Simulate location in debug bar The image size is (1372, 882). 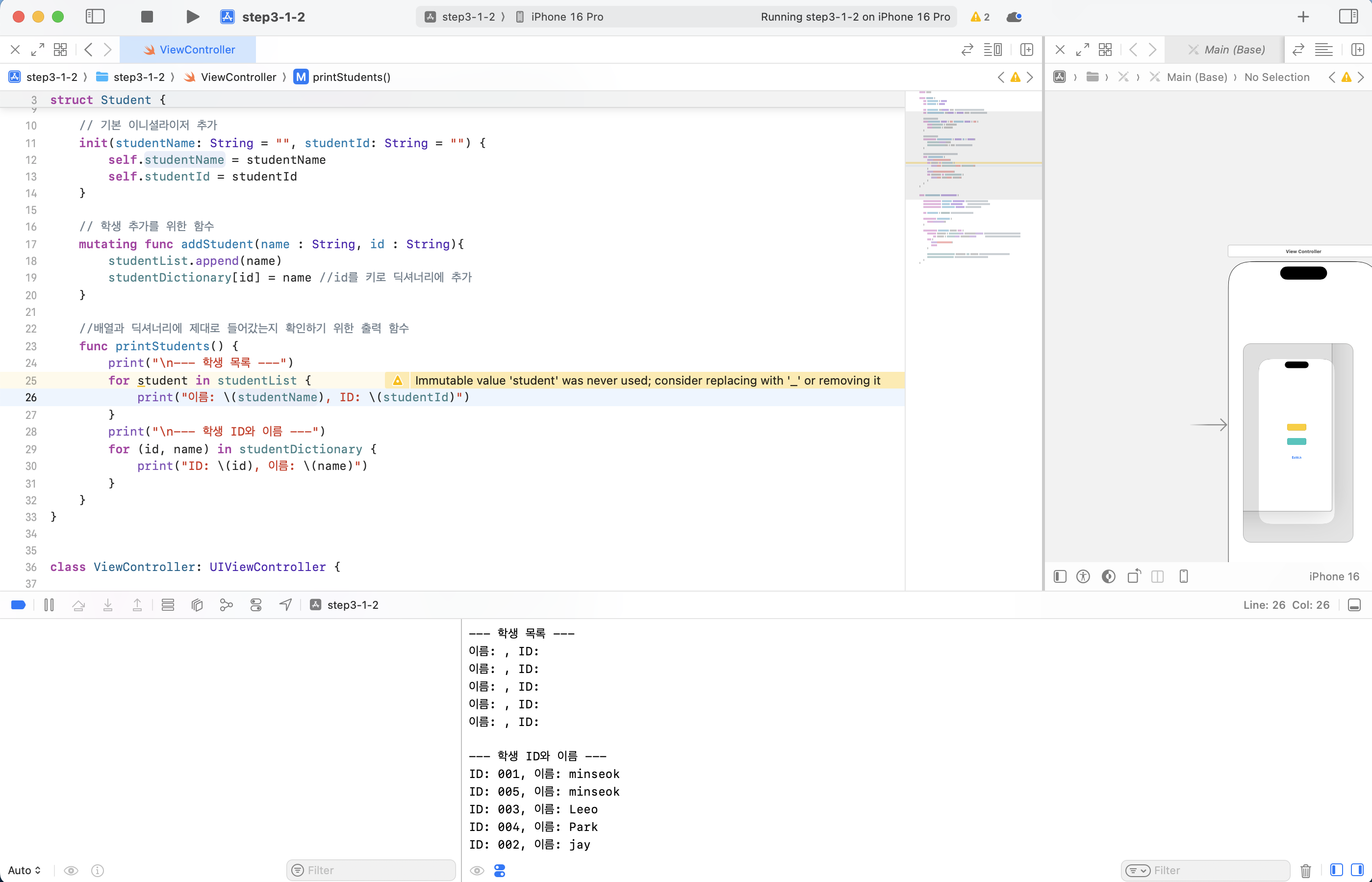point(285,605)
